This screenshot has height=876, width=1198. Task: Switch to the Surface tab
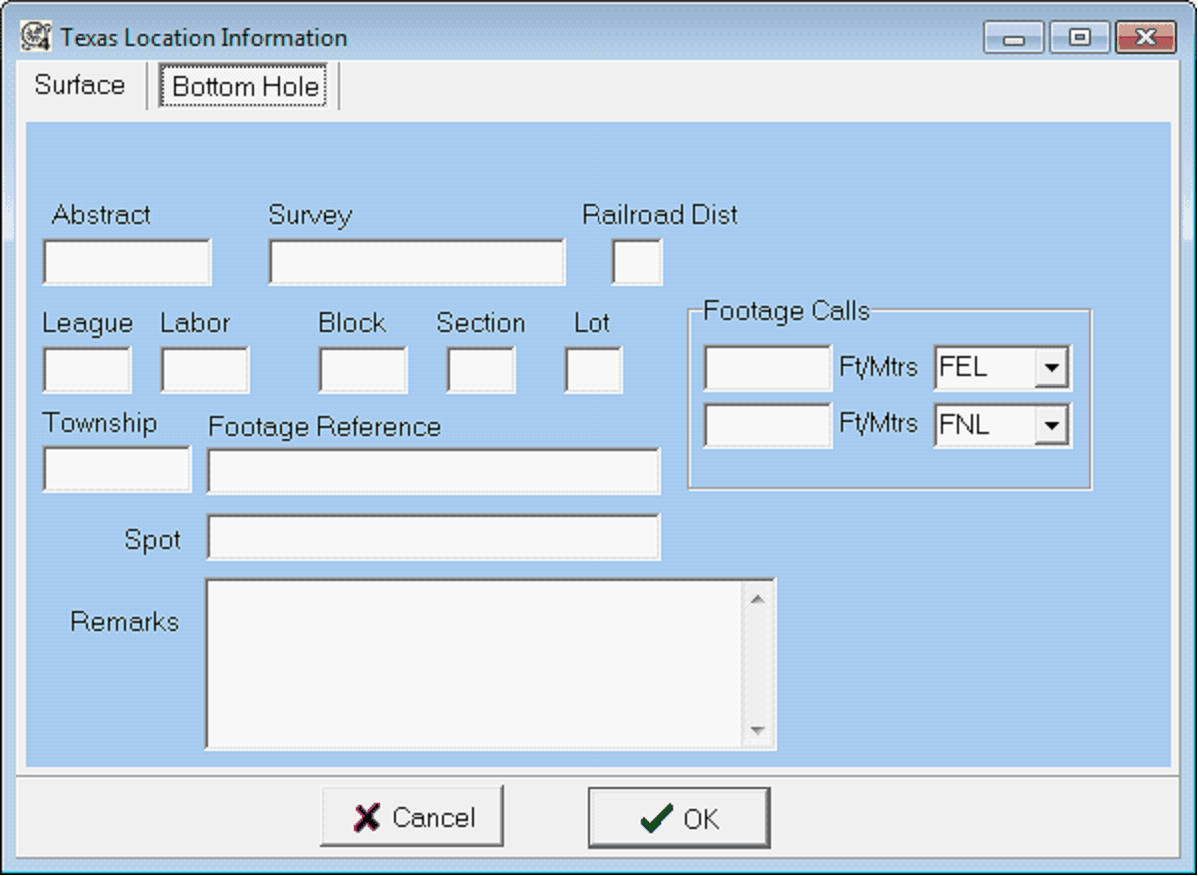[x=79, y=86]
